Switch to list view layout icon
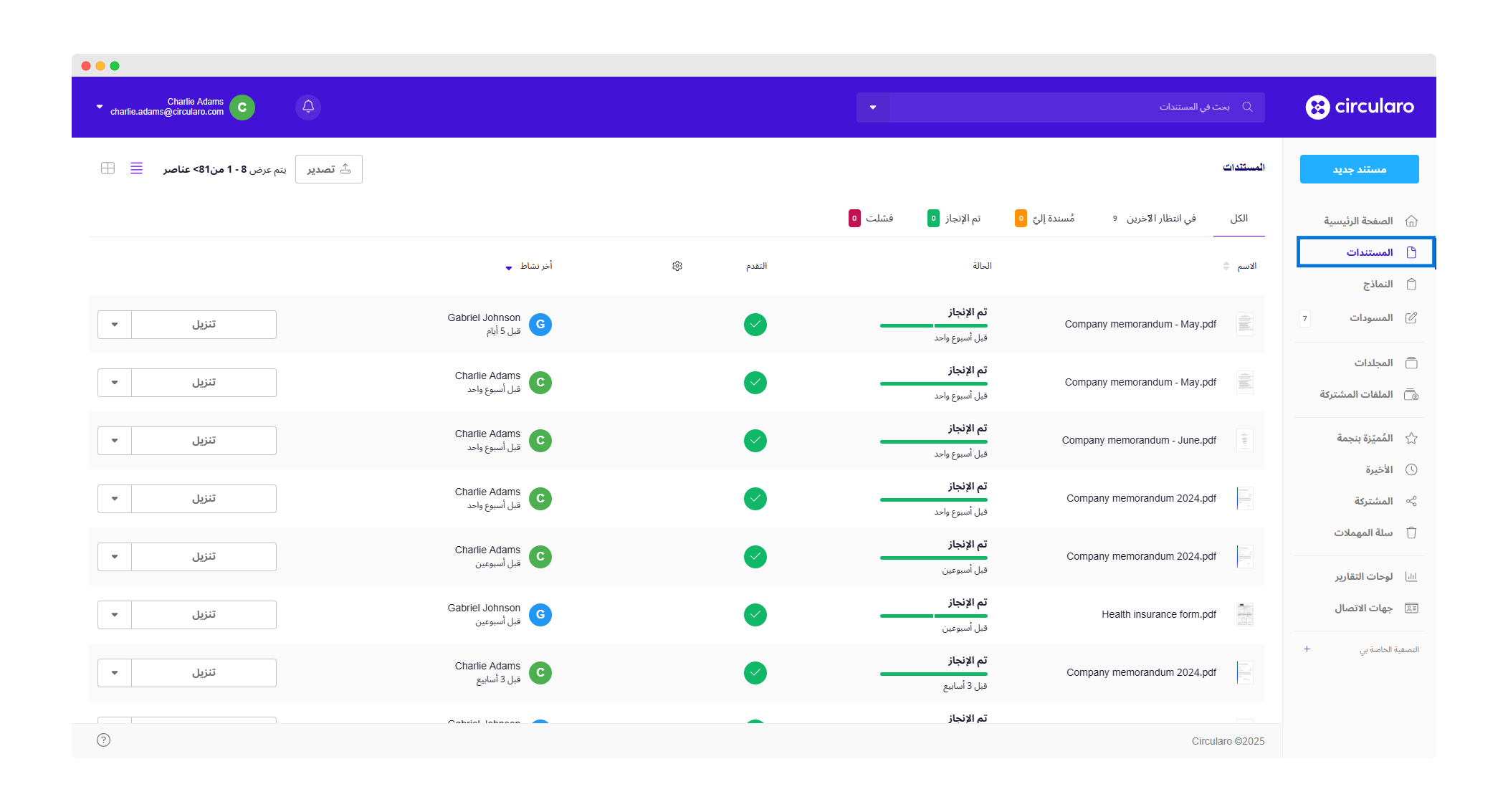The width and height of the screenshot is (1508, 812). point(136,168)
